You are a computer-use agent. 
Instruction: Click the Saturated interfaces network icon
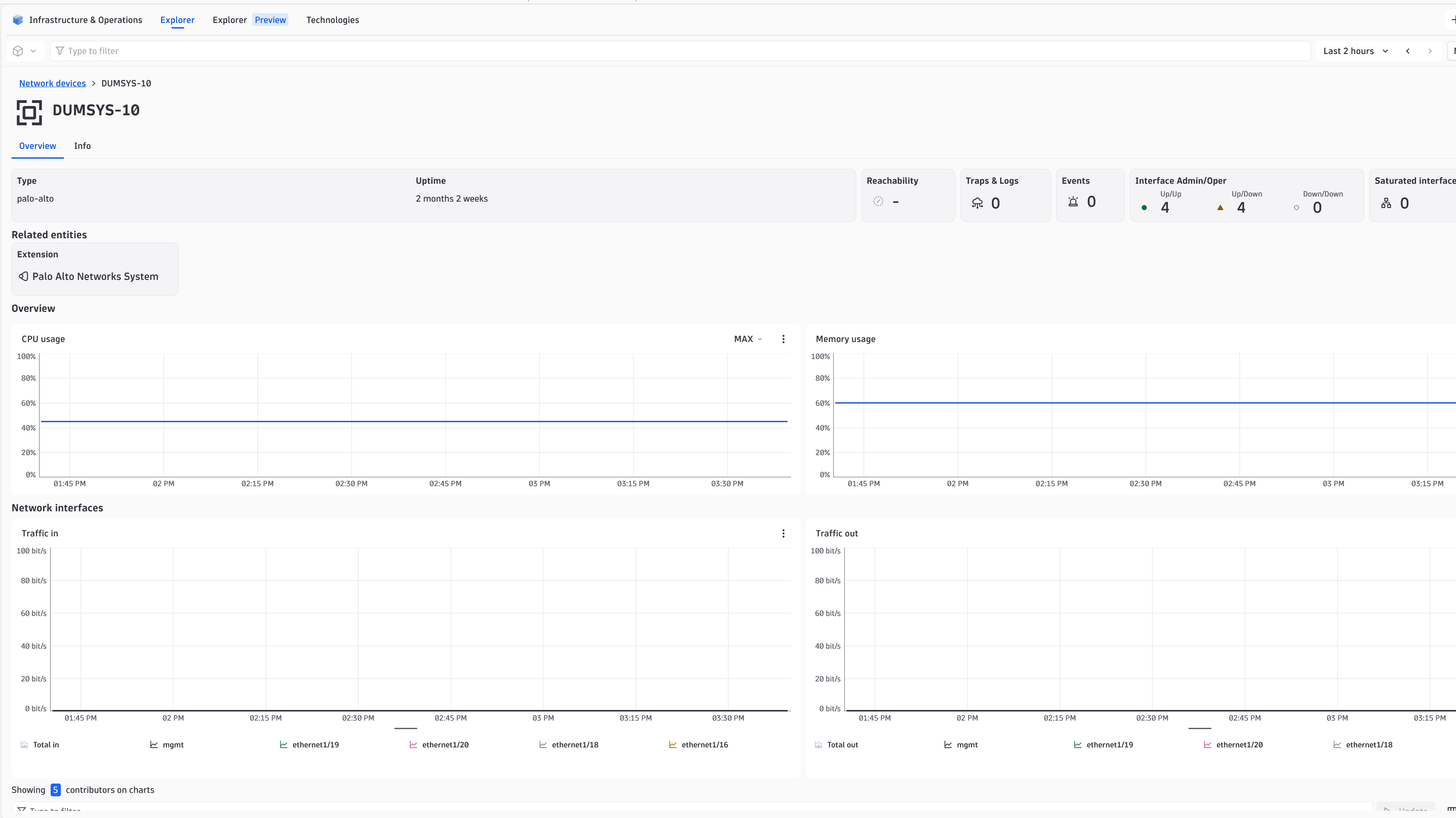1387,203
